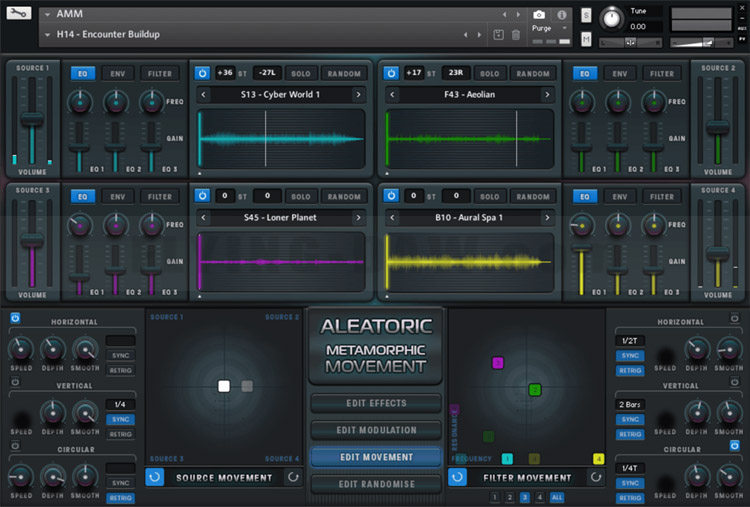Open the 2 Bars rate dropdown
This screenshot has width=750, height=507.
pyautogui.click(x=630, y=404)
